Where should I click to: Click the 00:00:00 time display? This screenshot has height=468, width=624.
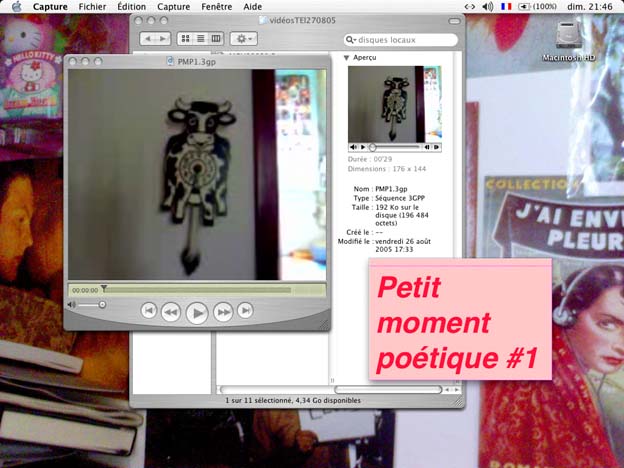[x=85, y=291]
